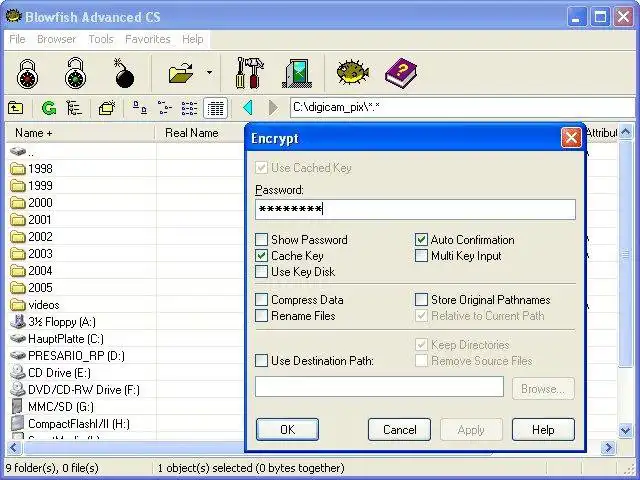The height and width of the screenshot is (480, 640).
Task: Select the PRESARIO_RP (D:) drive
Action: [68, 356]
